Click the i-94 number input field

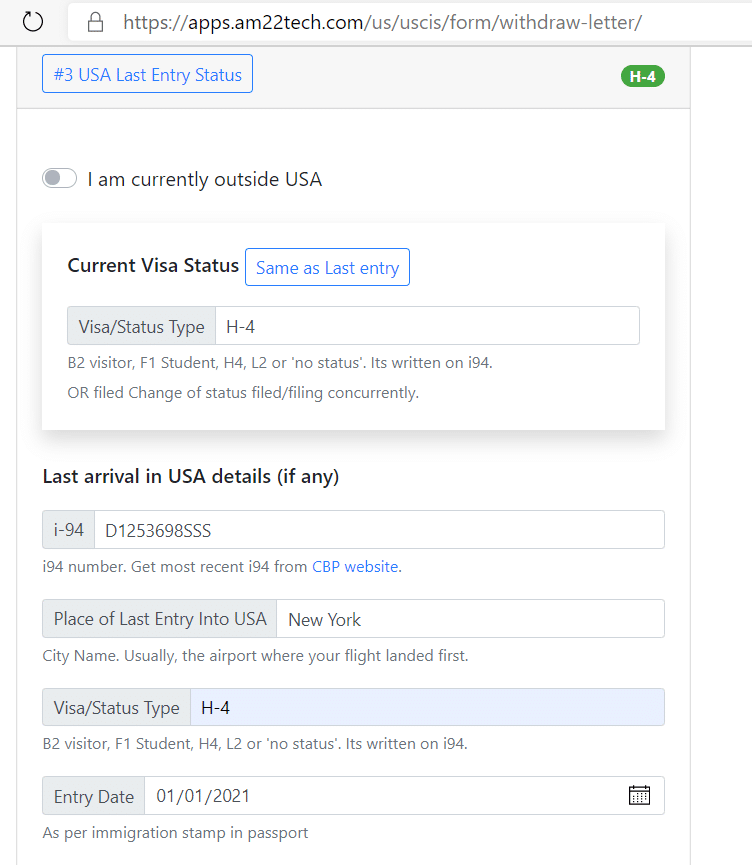pos(379,530)
